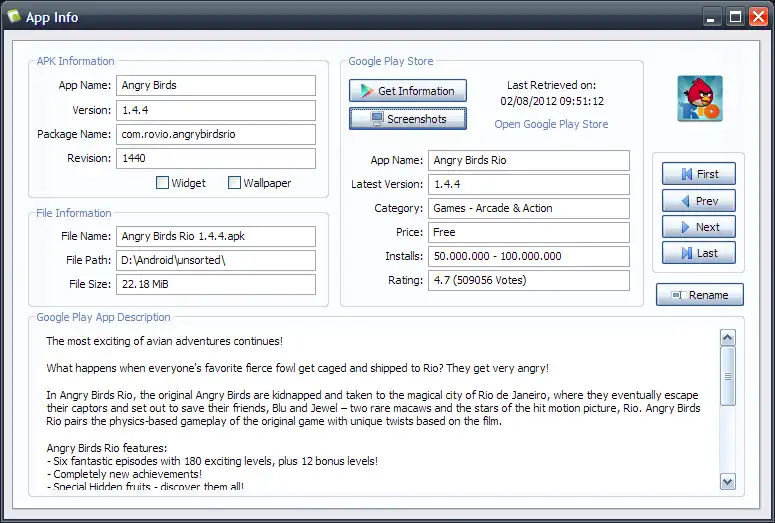Advance to the Next app record
775x523 pixels.
click(698, 227)
